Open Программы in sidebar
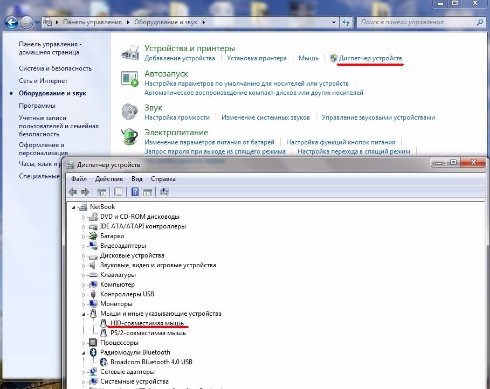The image size is (490, 389). pyautogui.click(x=37, y=106)
